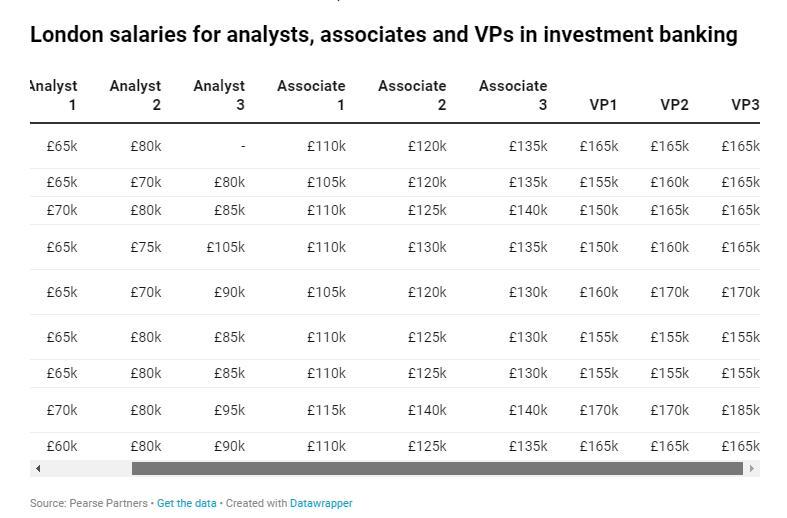Click the right scroll arrow of table scrollbar
787x518 pixels.
click(751, 468)
